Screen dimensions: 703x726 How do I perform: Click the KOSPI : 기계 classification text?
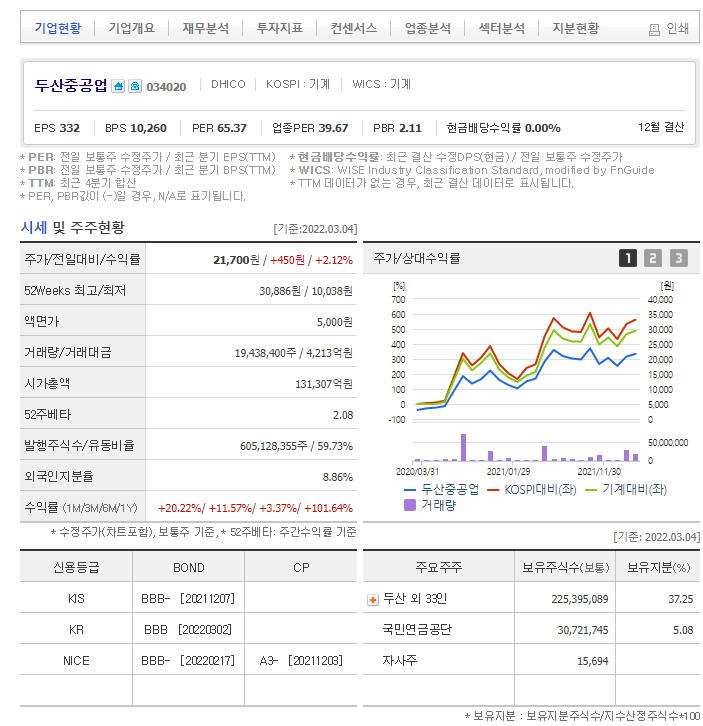coord(298,84)
